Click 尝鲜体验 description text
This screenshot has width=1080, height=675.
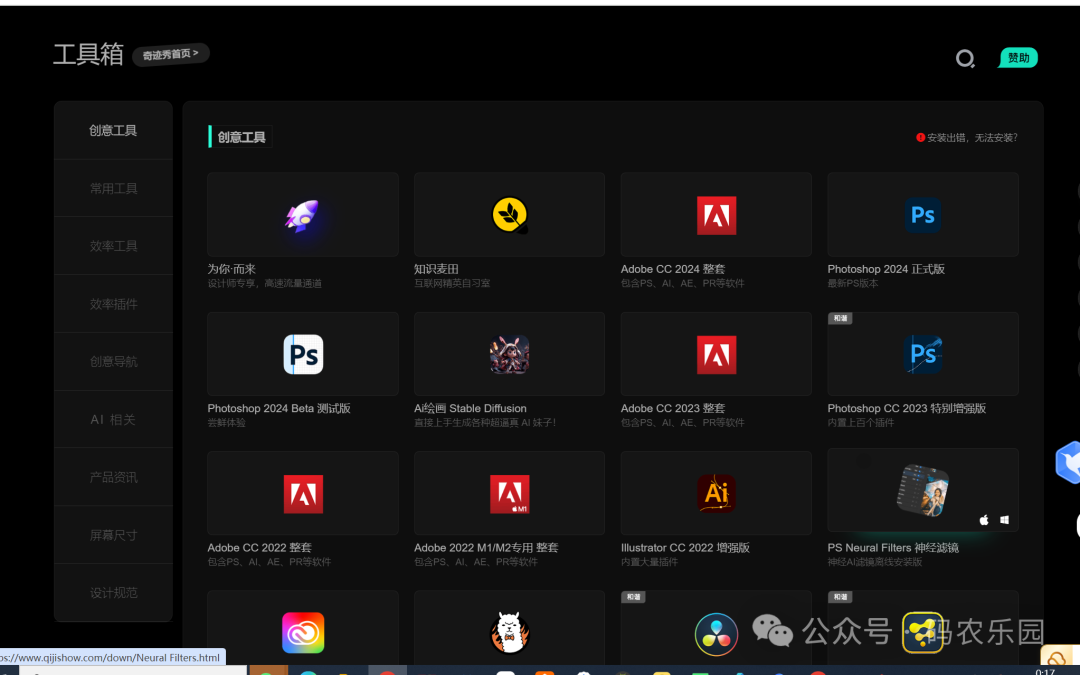[x=227, y=422]
